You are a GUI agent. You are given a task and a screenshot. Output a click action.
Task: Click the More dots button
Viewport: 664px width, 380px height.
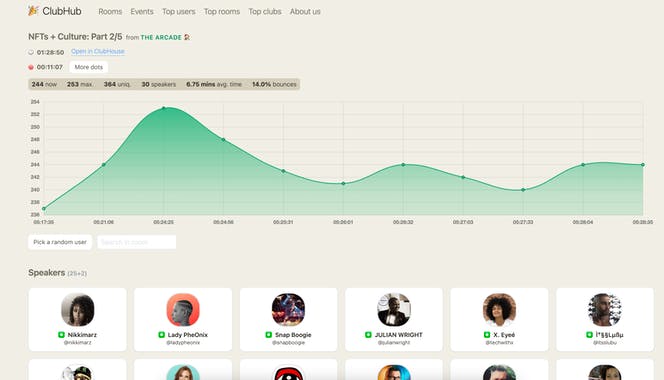[89, 67]
